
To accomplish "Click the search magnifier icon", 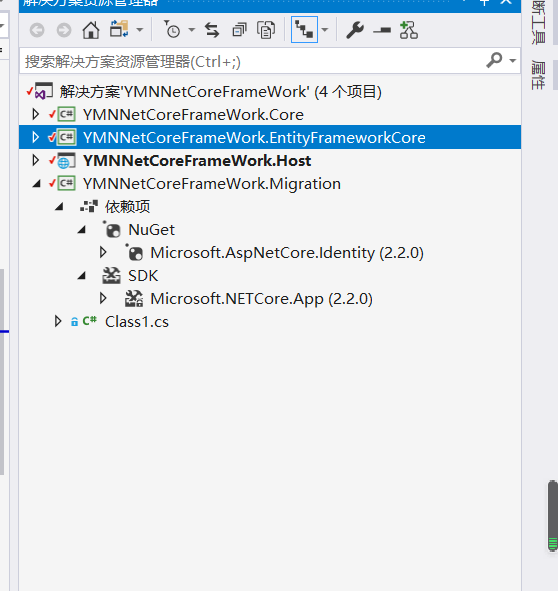I will (x=494, y=60).
